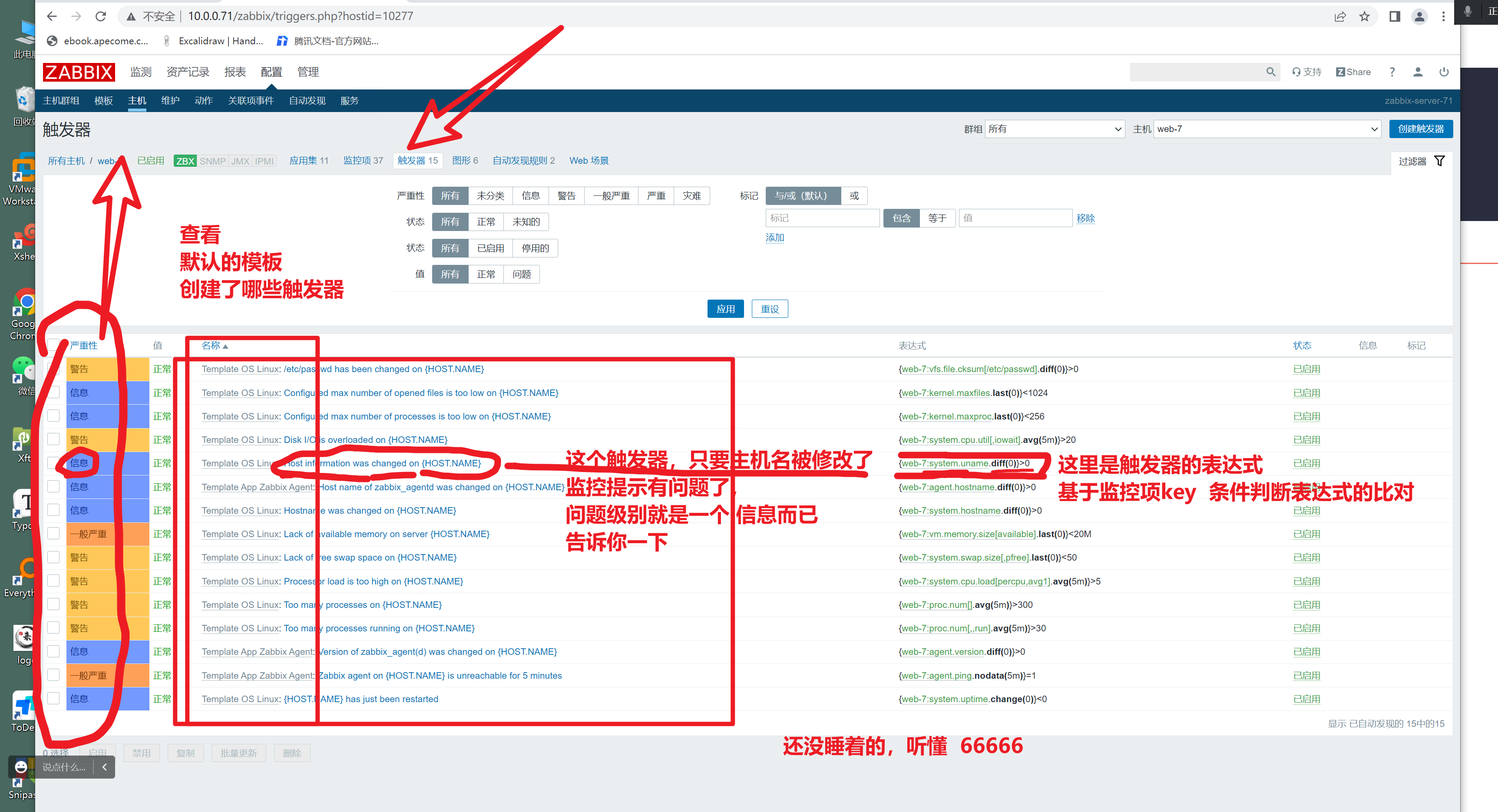Tick checkbox for Disk I/O overloaded trigger
1498x812 pixels.
pos(53,439)
